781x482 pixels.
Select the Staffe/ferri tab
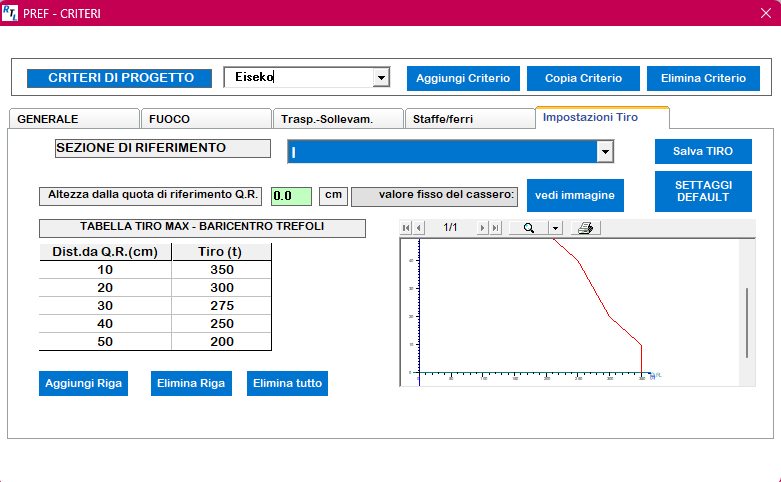tap(469, 119)
